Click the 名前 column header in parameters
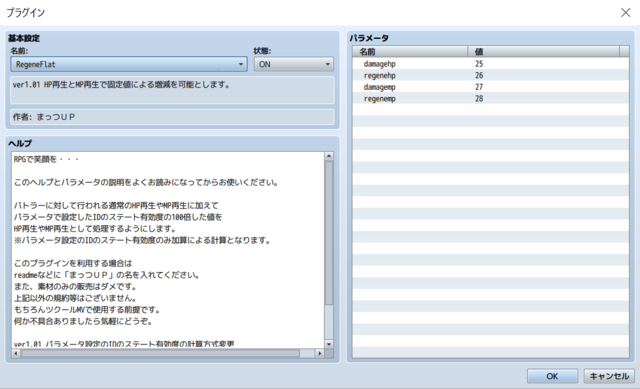Viewport: 640px width, 389px height. (x=410, y=51)
